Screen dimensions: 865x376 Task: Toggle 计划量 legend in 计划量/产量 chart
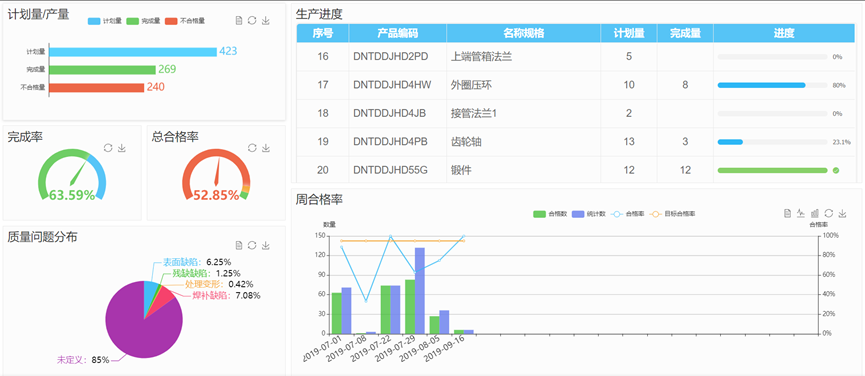pyautogui.click(x=105, y=21)
